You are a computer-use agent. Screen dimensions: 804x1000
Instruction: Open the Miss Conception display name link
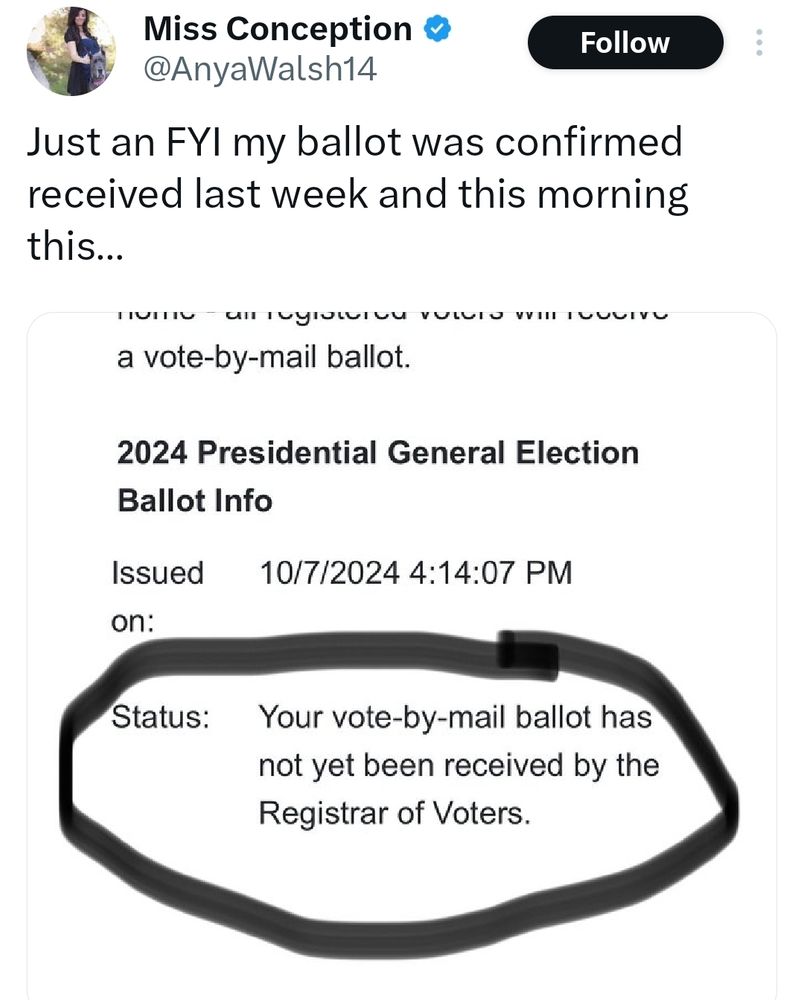click(277, 30)
